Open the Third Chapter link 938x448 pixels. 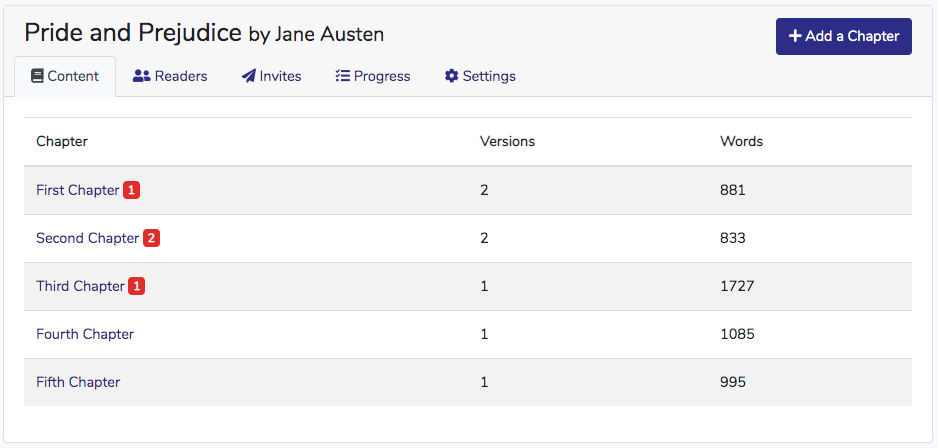(80, 286)
